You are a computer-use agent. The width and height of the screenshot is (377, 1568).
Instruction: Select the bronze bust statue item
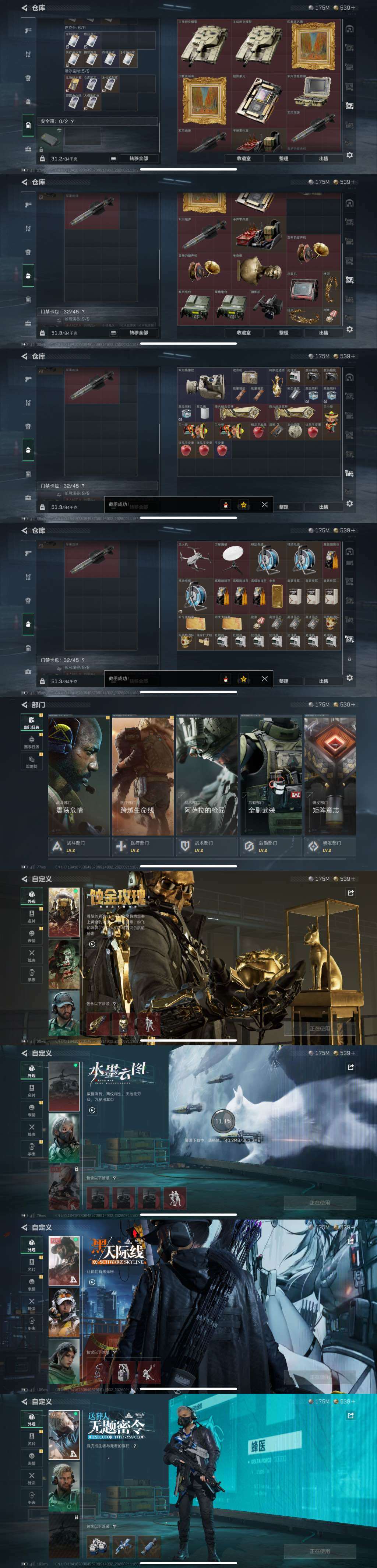click(x=258, y=271)
